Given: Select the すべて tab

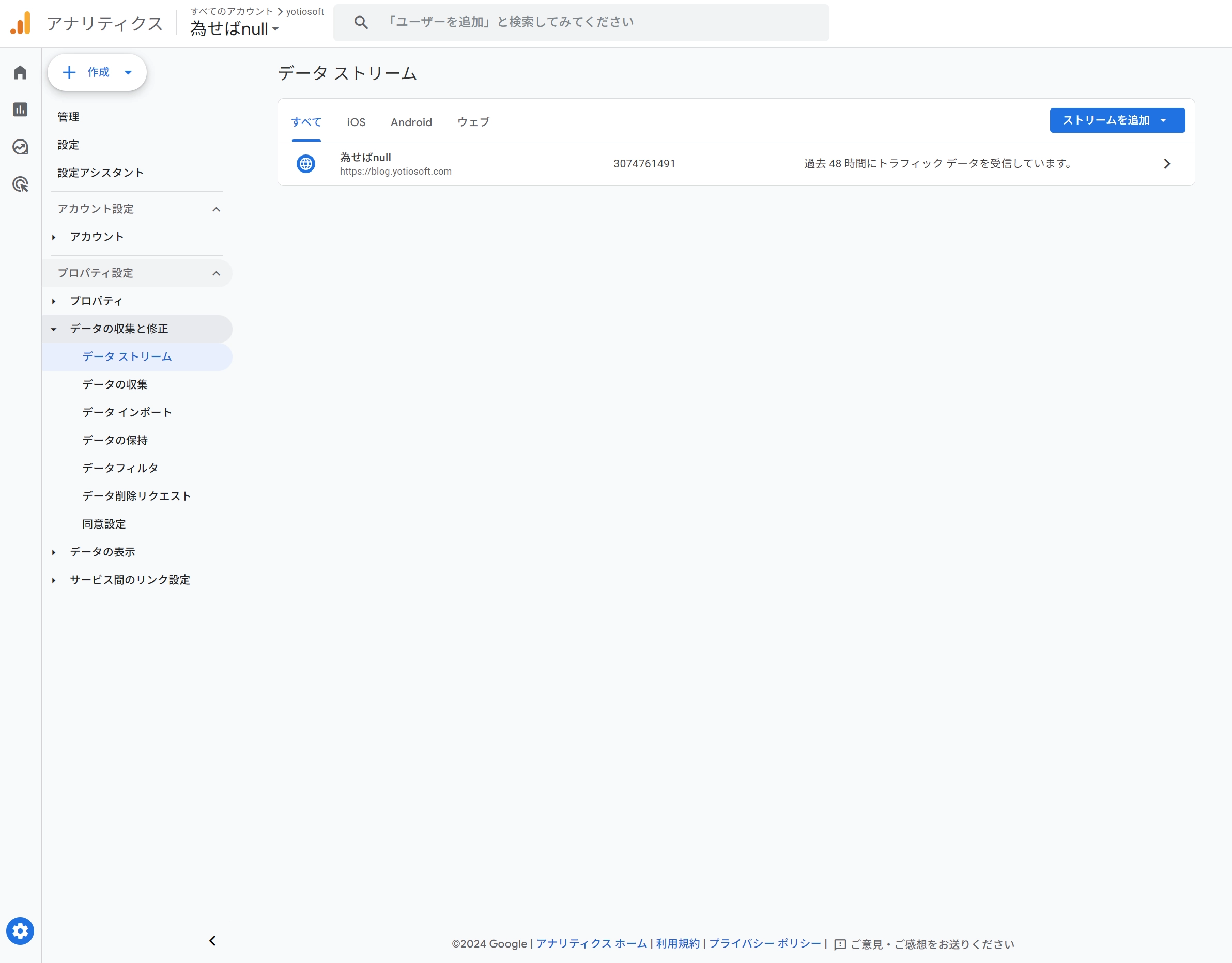Looking at the screenshot, I should 306,122.
